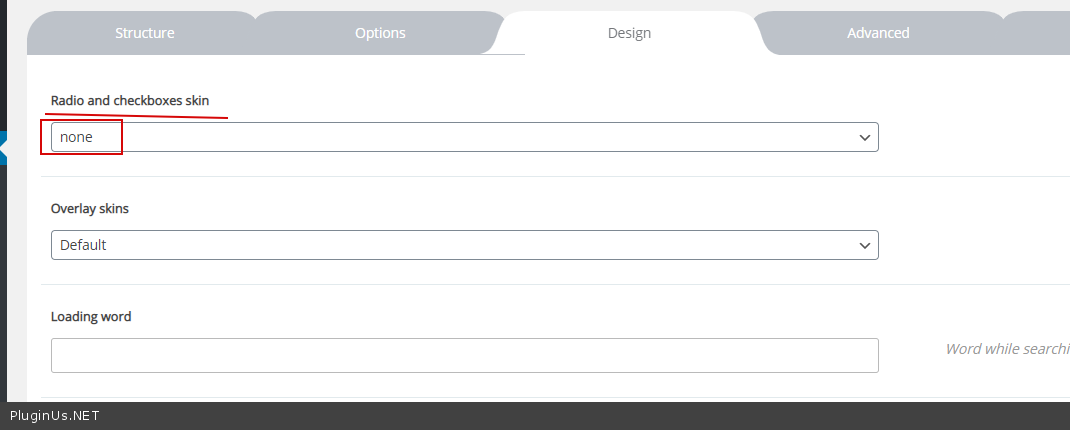Expand the Overlay skins dropdown
Screen dimensions: 1070x430
point(464,245)
